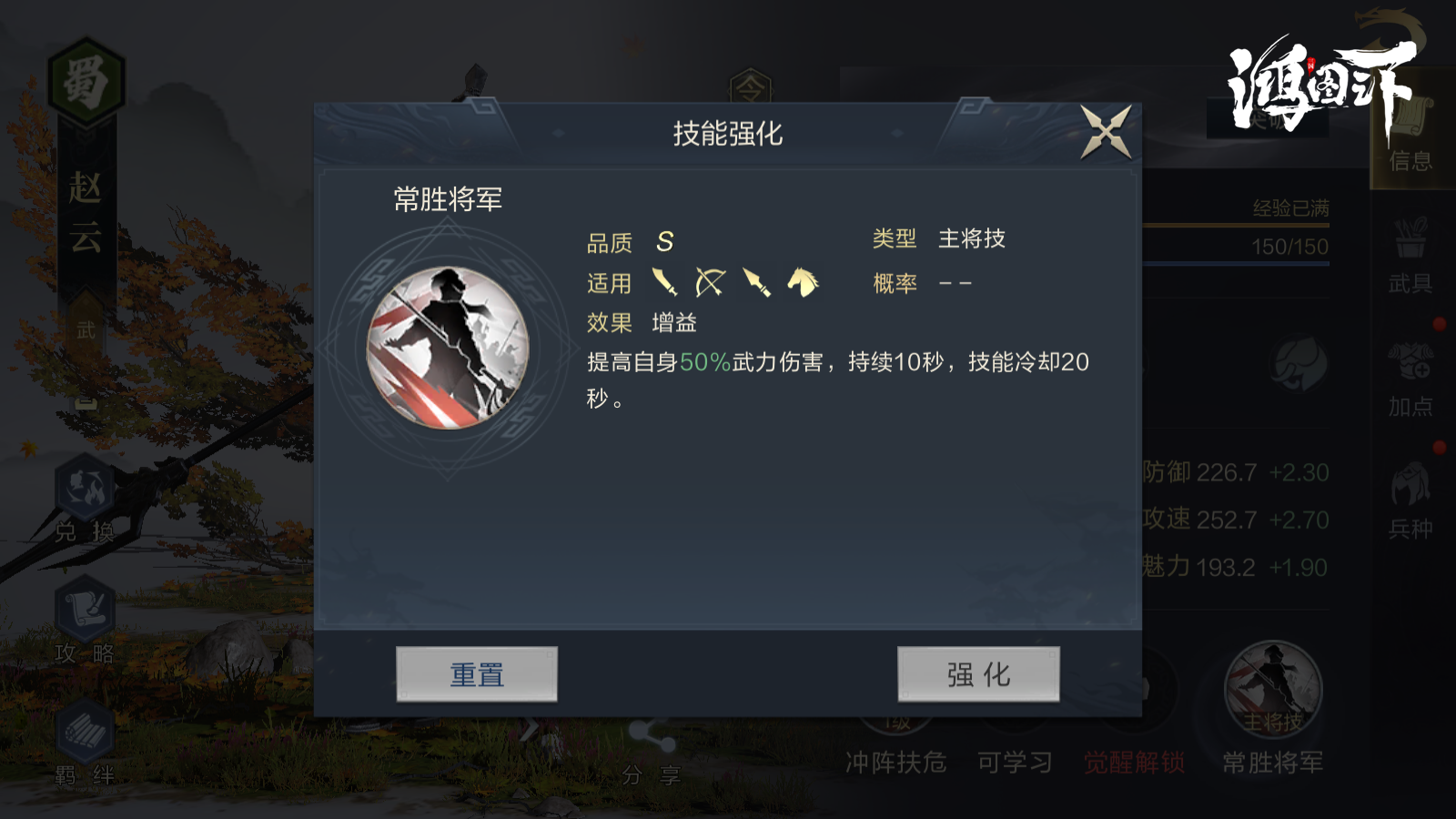Click the 强化 enhance button
The height and width of the screenshot is (819, 1456).
pyautogui.click(x=978, y=674)
